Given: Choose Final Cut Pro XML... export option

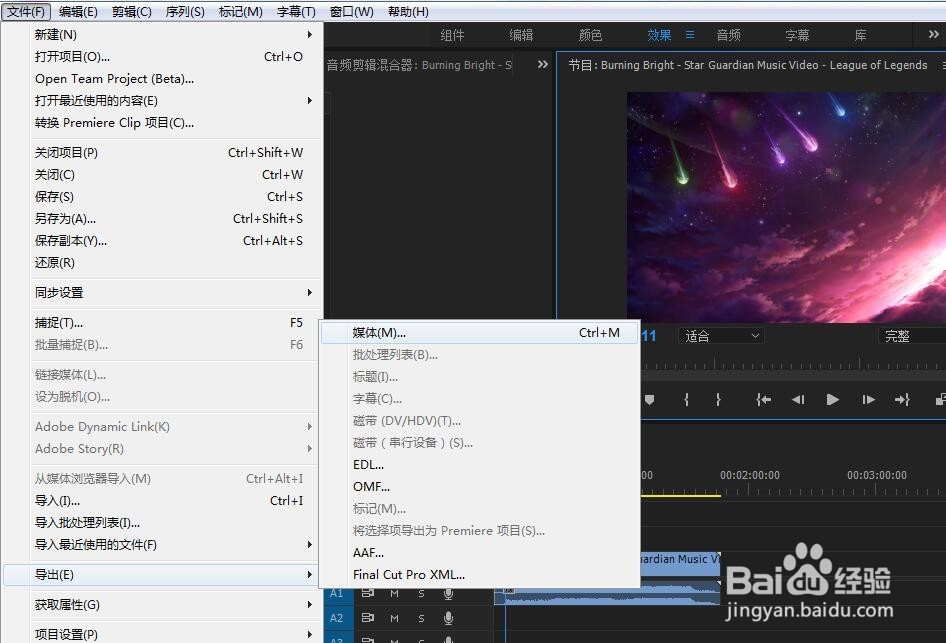Looking at the screenshot, I should (x=480, y=574).
